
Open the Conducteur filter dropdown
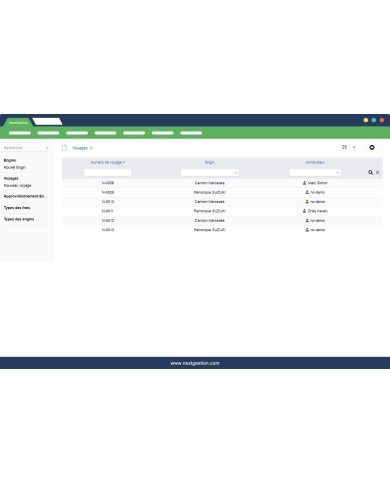pos(315,172)
